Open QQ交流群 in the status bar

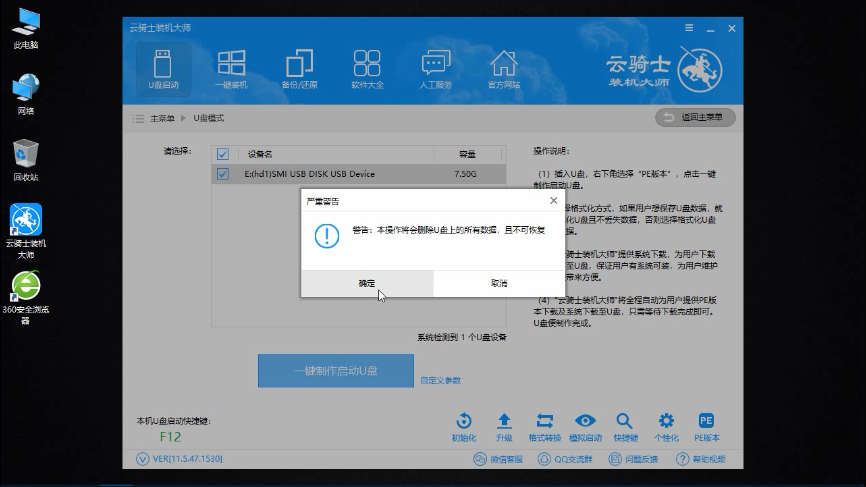(565, 459)
